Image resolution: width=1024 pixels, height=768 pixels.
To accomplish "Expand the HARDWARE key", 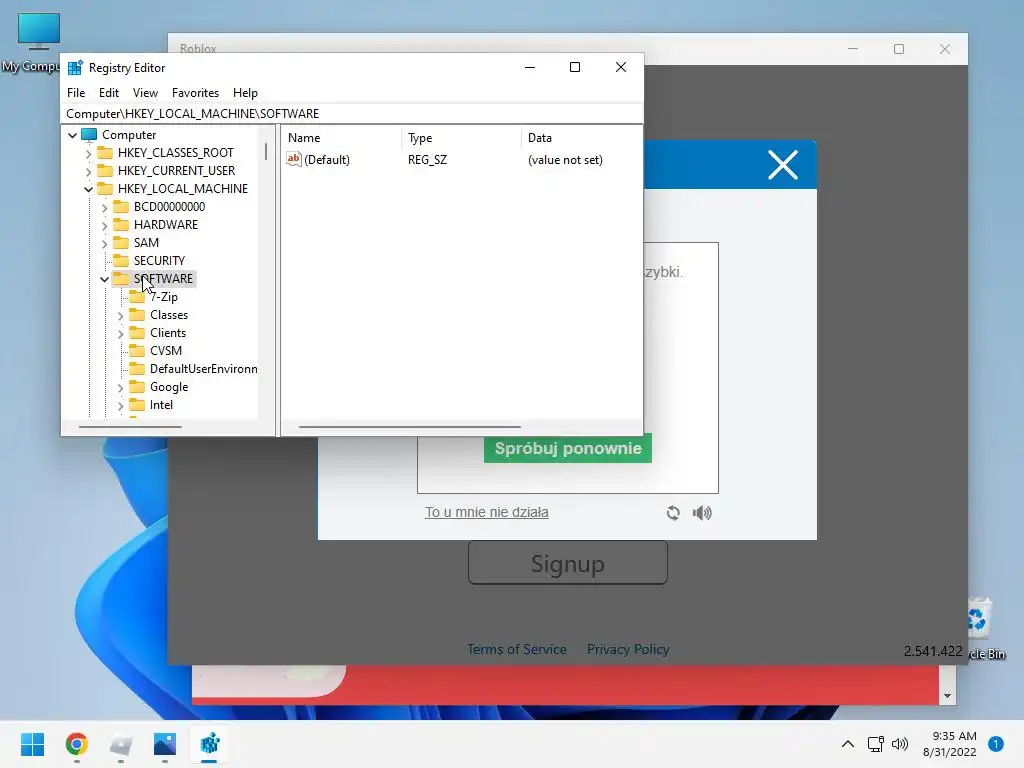I will click(x=104, y=225).
